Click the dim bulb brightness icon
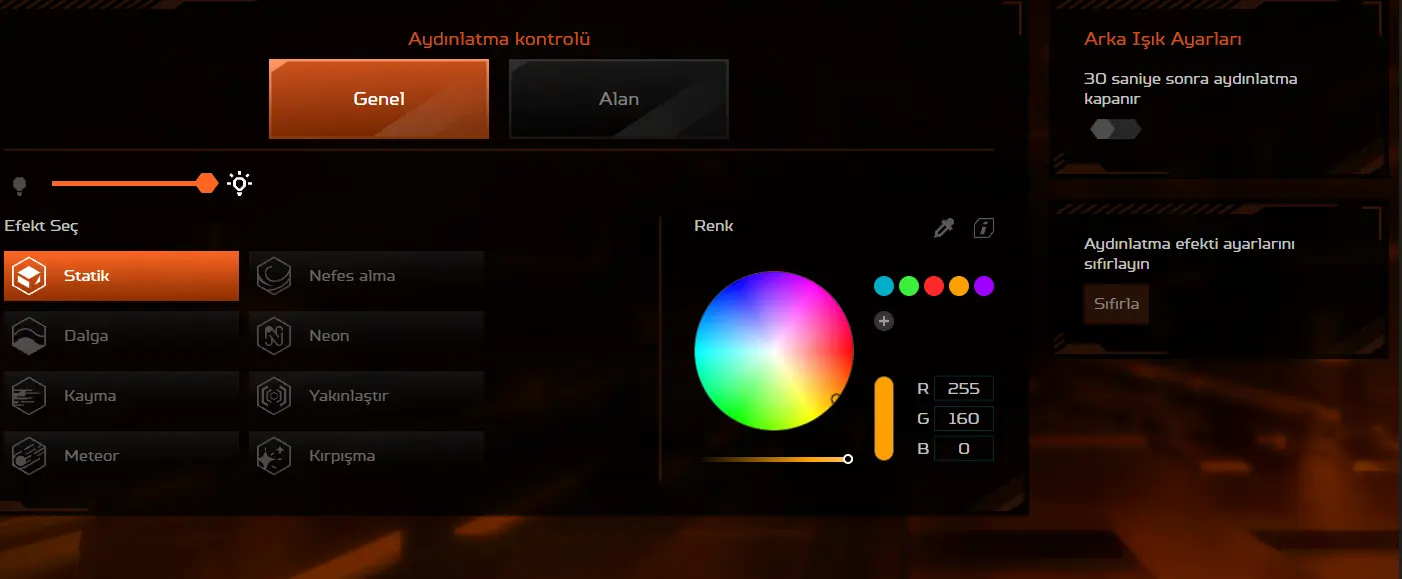The width and height of the screenshot is (1402, 579). point(18,184)
